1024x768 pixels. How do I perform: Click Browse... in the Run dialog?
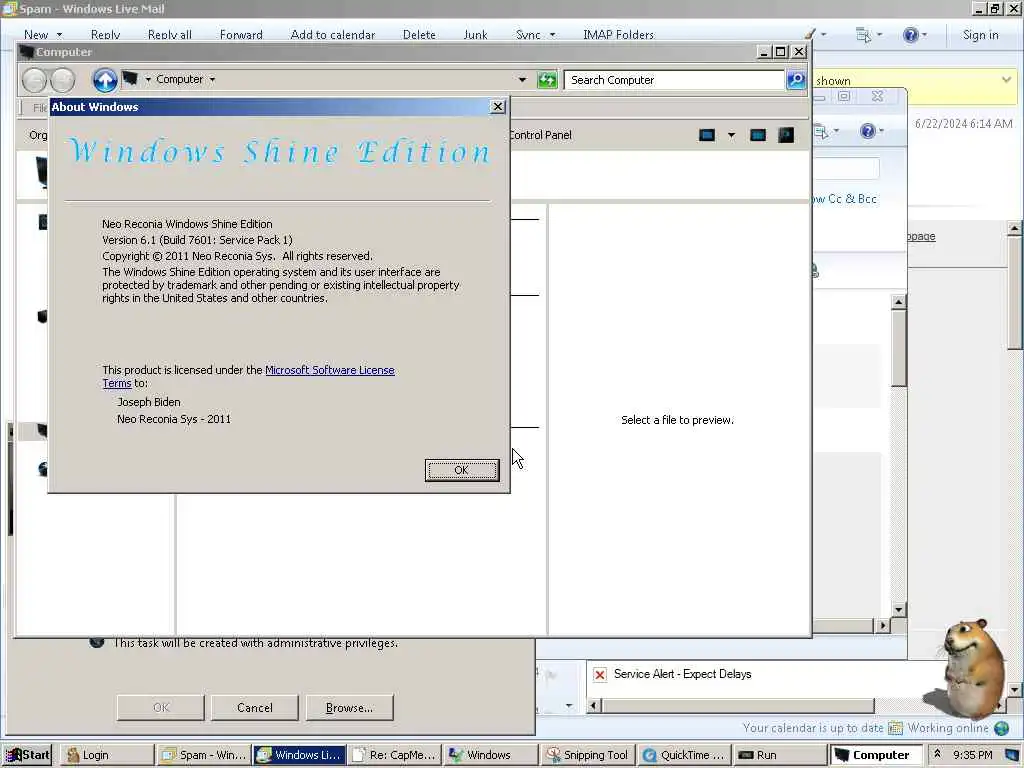pos(349,707)
